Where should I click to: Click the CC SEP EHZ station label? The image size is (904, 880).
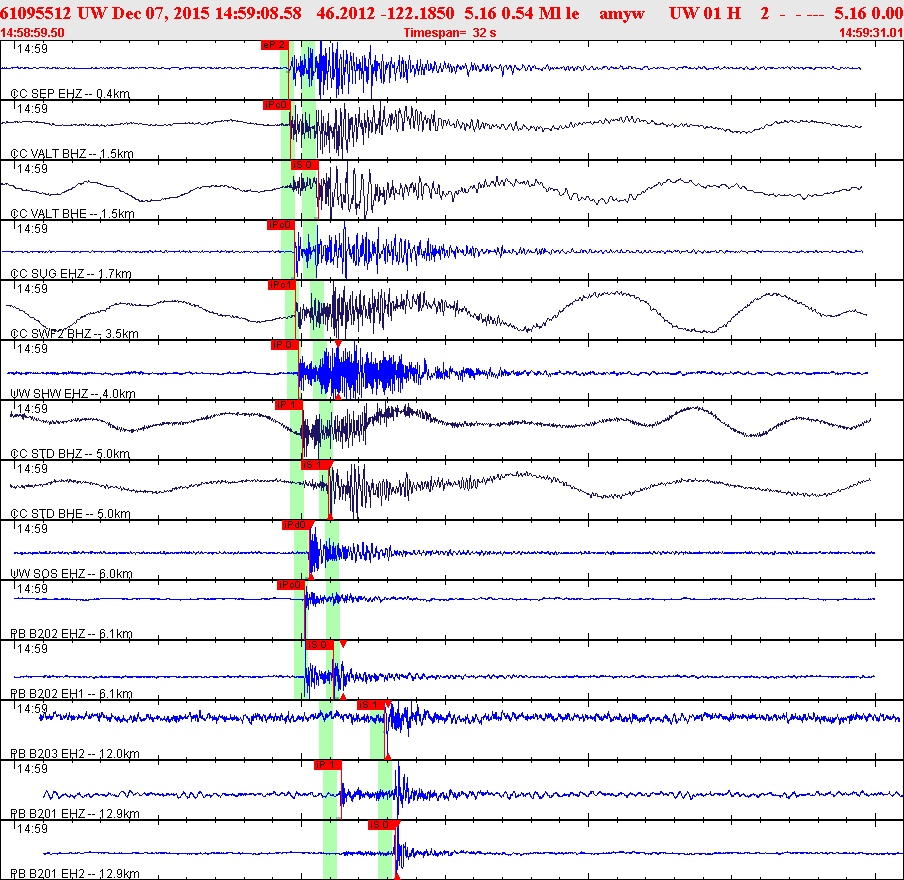70,94
